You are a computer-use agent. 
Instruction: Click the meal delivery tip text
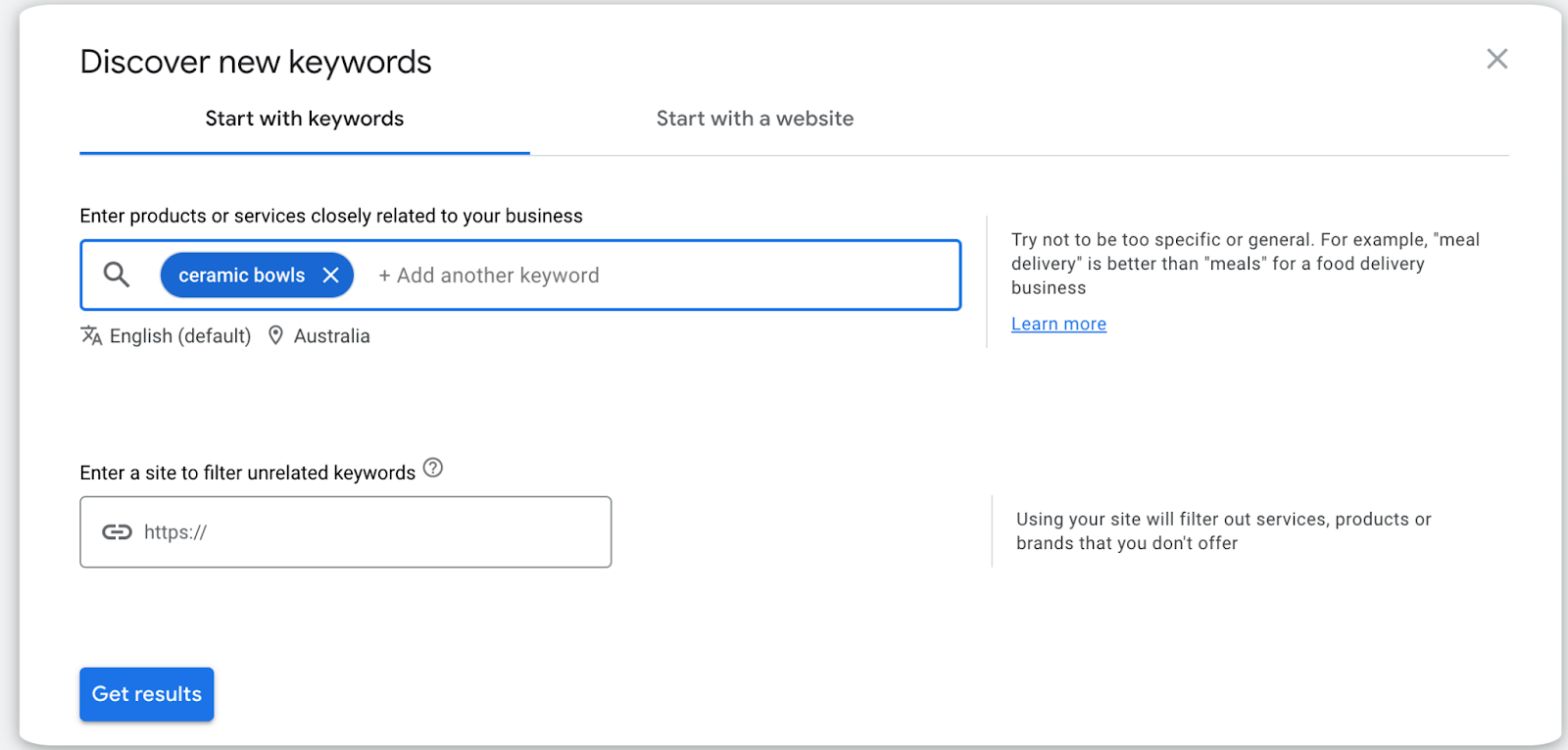point(1245,264)
